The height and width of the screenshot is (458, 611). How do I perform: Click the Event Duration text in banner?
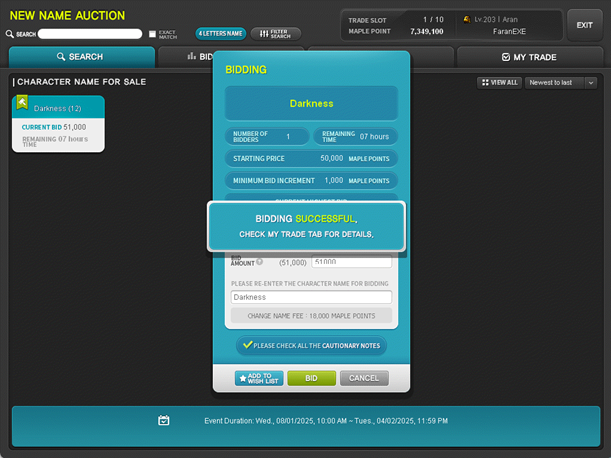(326, 421)
